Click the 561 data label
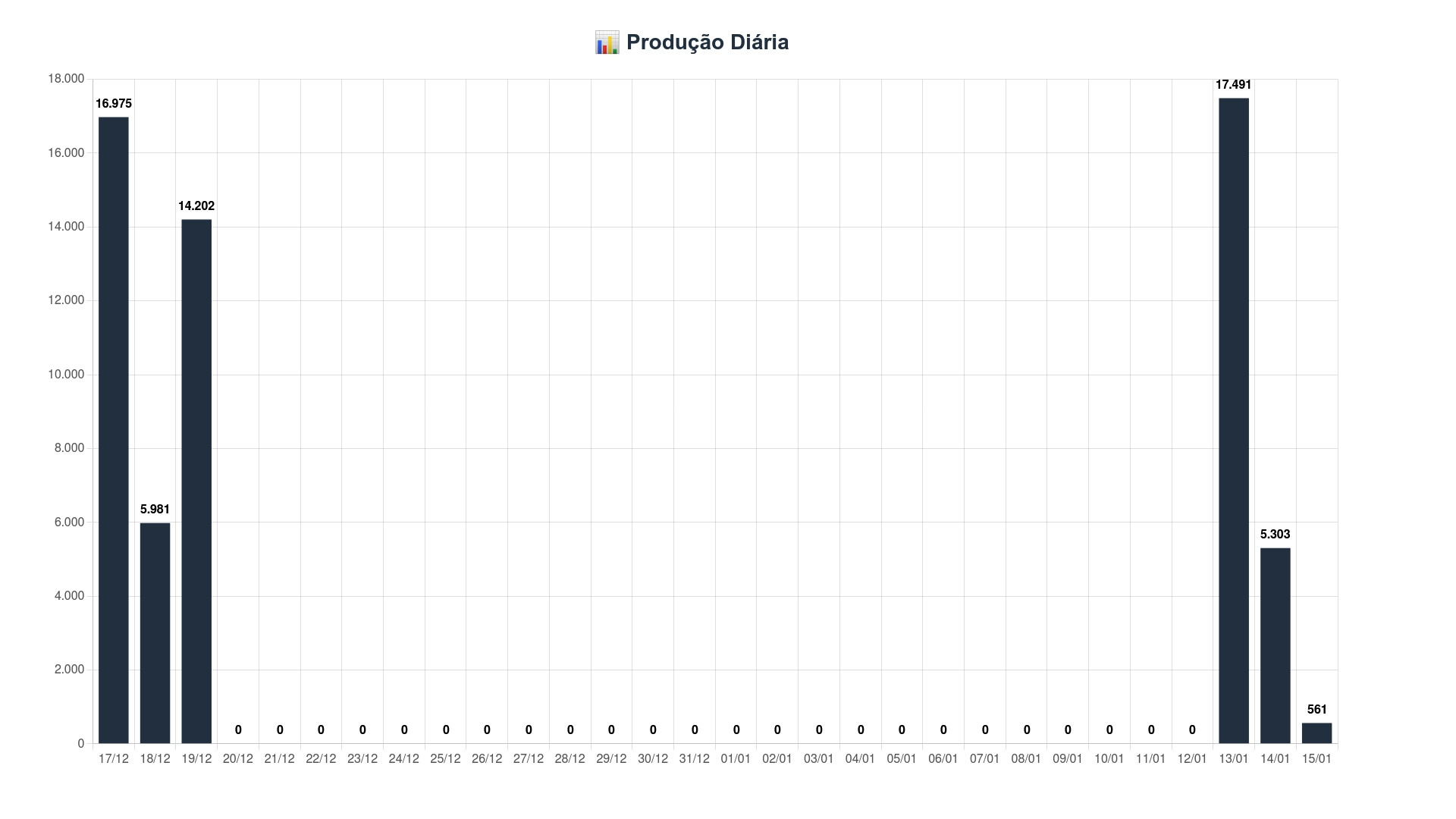This screenshot has width=1456, height=819. [x=1317, y=710]
